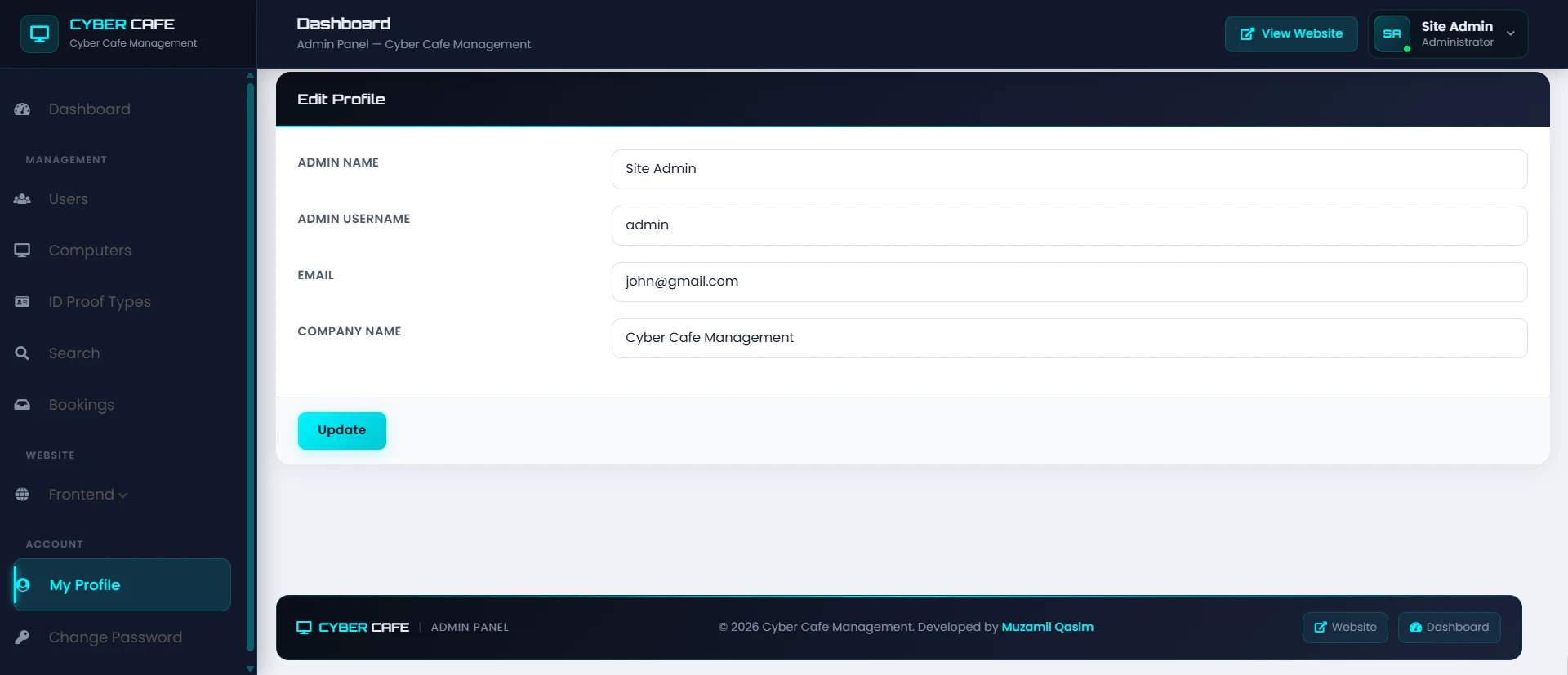Click the Search magnifier icon in sidebar
Image resolution: width=1568 pixels, height=675 pixels.
point(22,353)
